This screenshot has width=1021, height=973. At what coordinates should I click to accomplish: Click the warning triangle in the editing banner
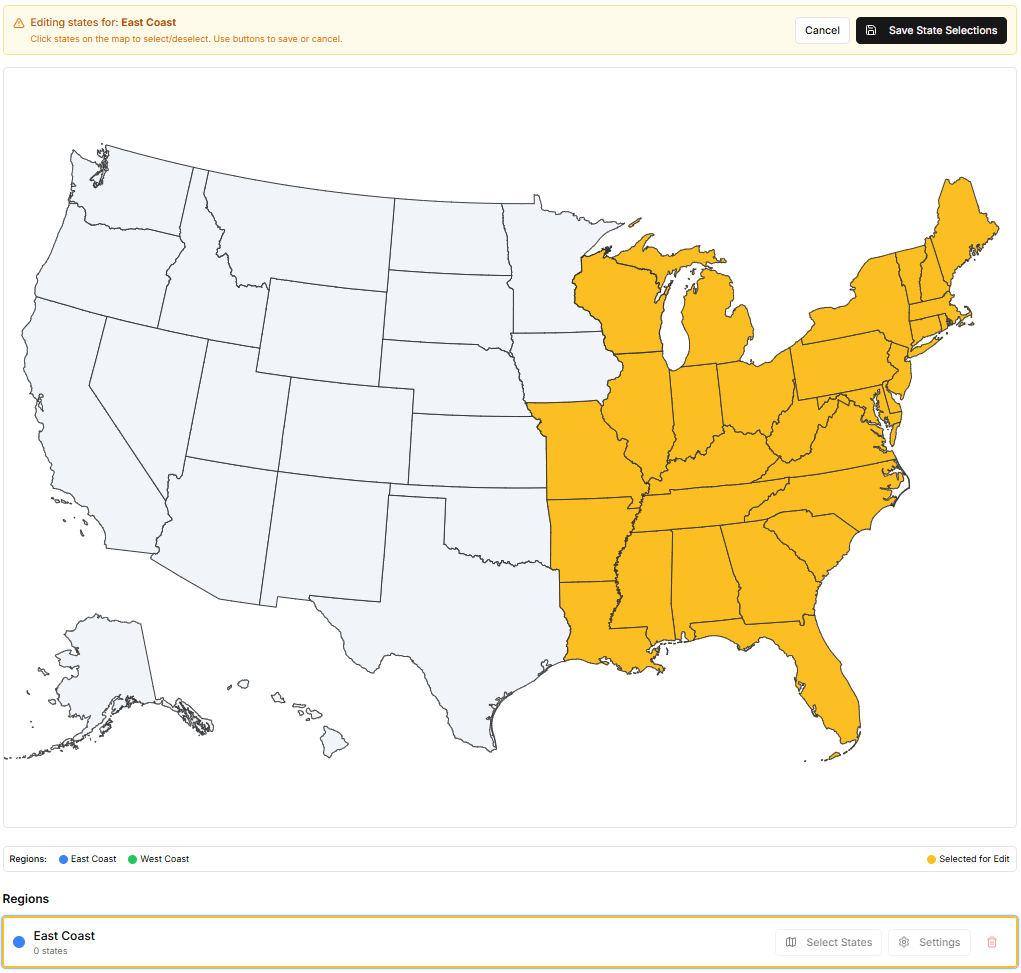(x=20, y=21)
